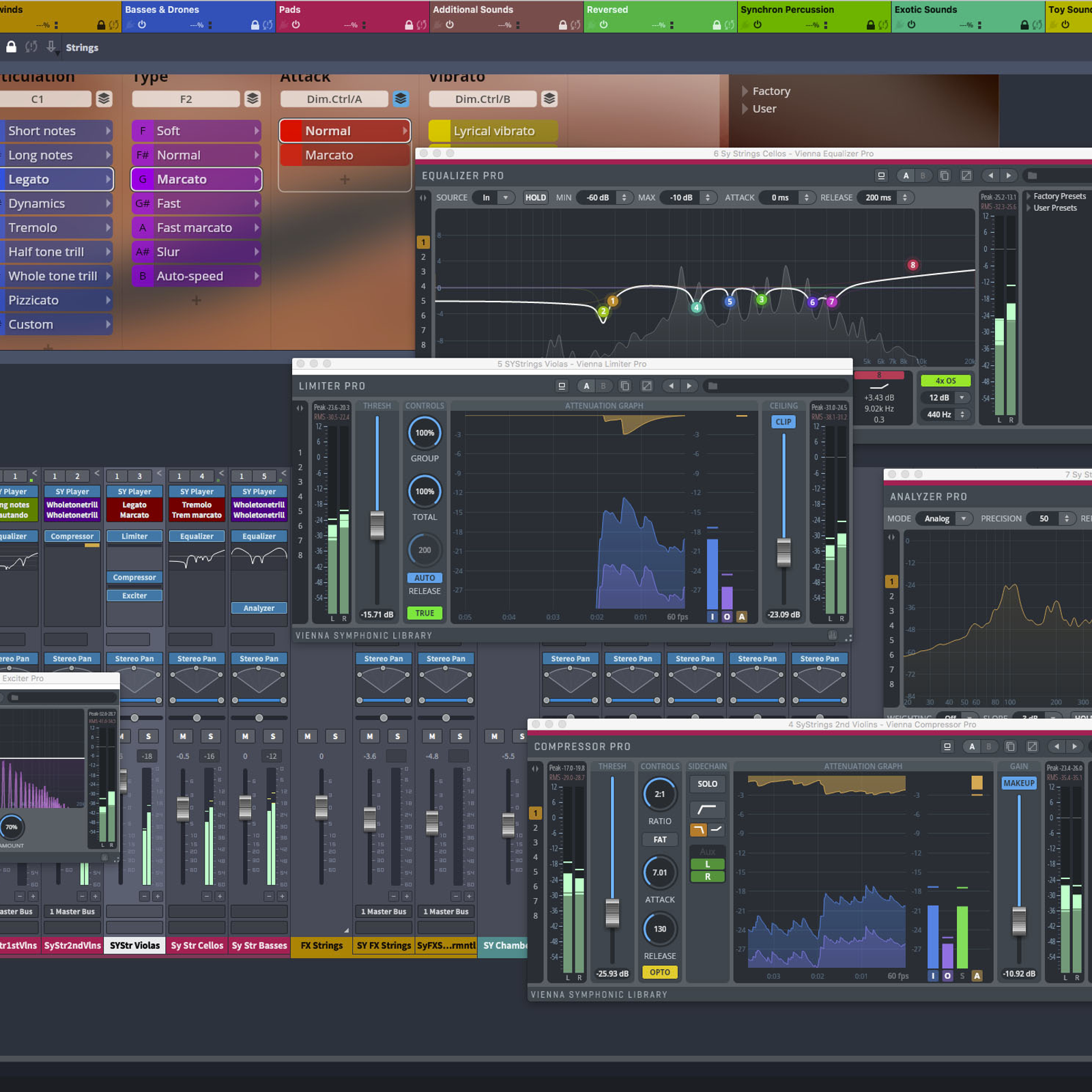The width and height of the screenshot is (1092, 1092).
Task: Click RELEASE 200 ms stepper in Equalizer
Action: point(905,198)
